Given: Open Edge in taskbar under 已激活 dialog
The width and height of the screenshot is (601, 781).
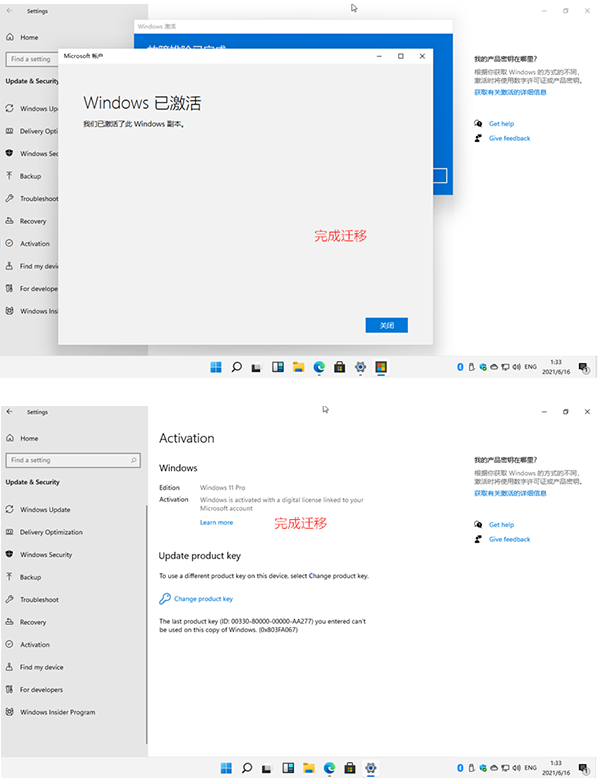Looking at the screenshot, I should point(319,367).
